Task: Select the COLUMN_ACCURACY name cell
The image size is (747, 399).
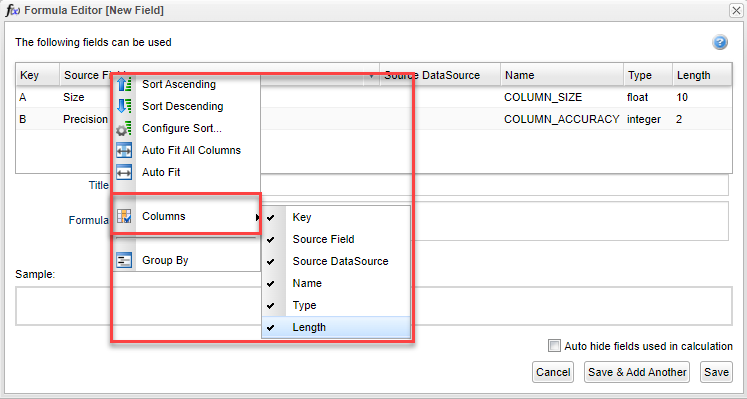Action: tap(562, 119)
